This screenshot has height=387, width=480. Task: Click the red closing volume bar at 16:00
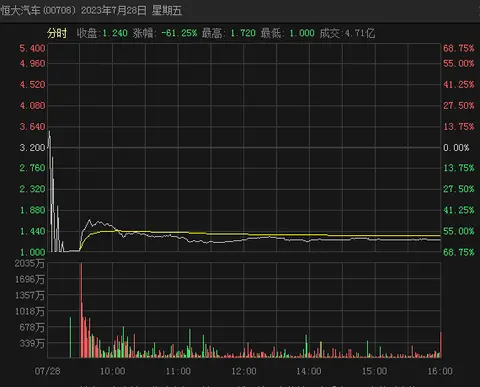click(x=441, y=345)
